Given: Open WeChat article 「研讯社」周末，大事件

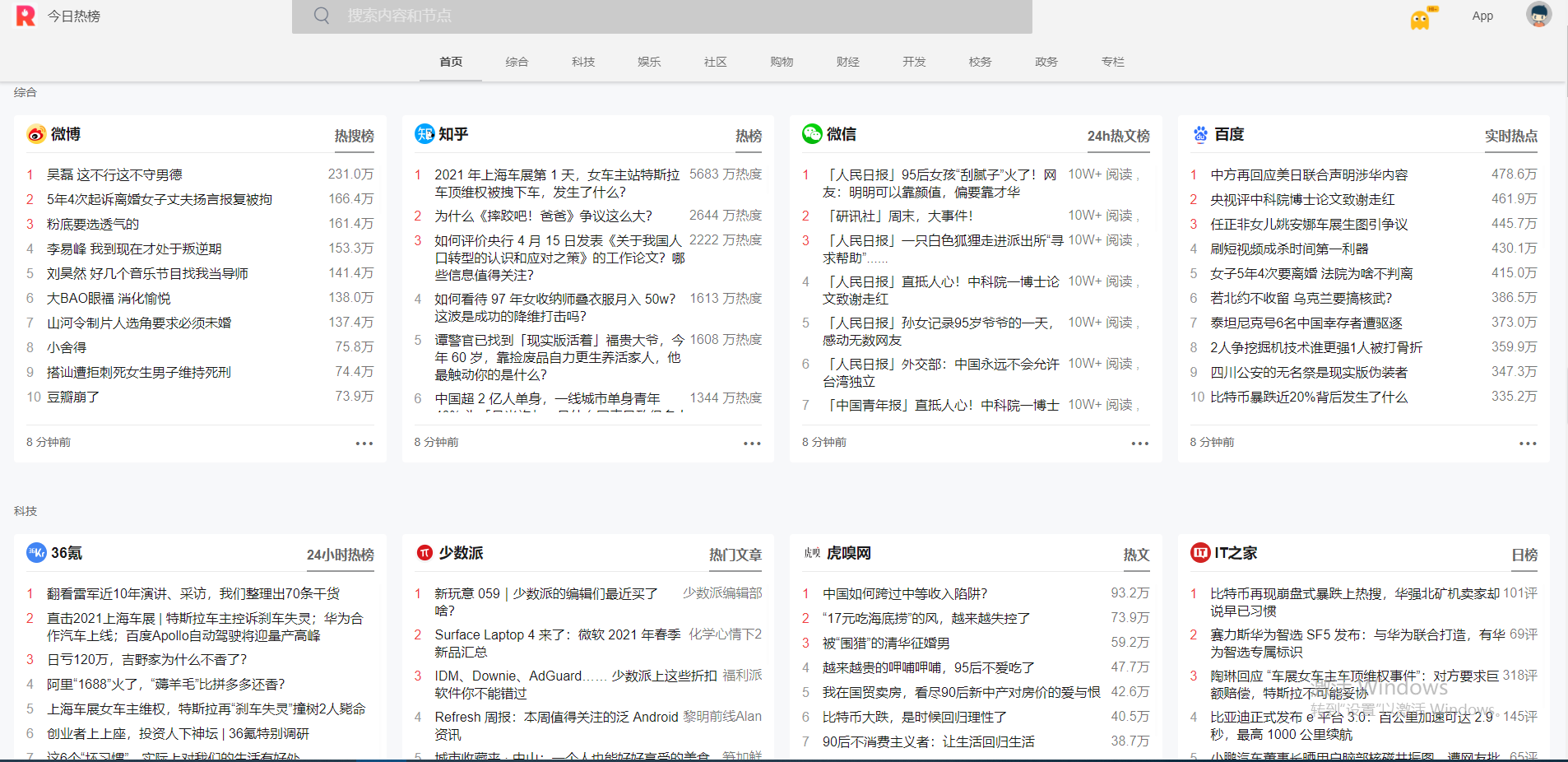Looking at the screenshot, I should click(x=898, y=216).
